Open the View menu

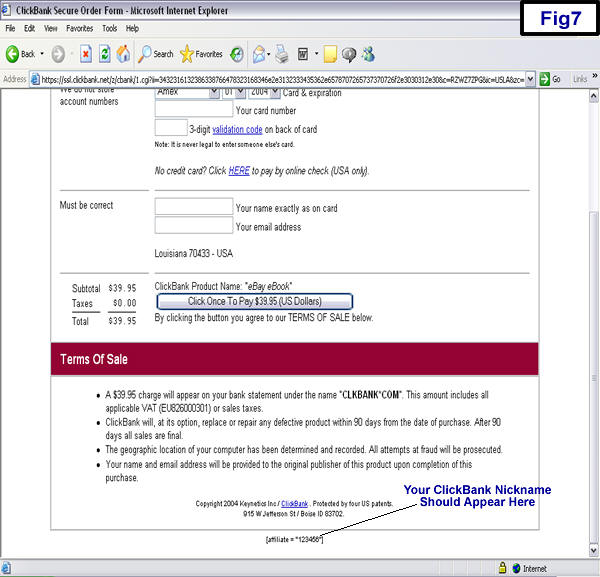point(51,28)
